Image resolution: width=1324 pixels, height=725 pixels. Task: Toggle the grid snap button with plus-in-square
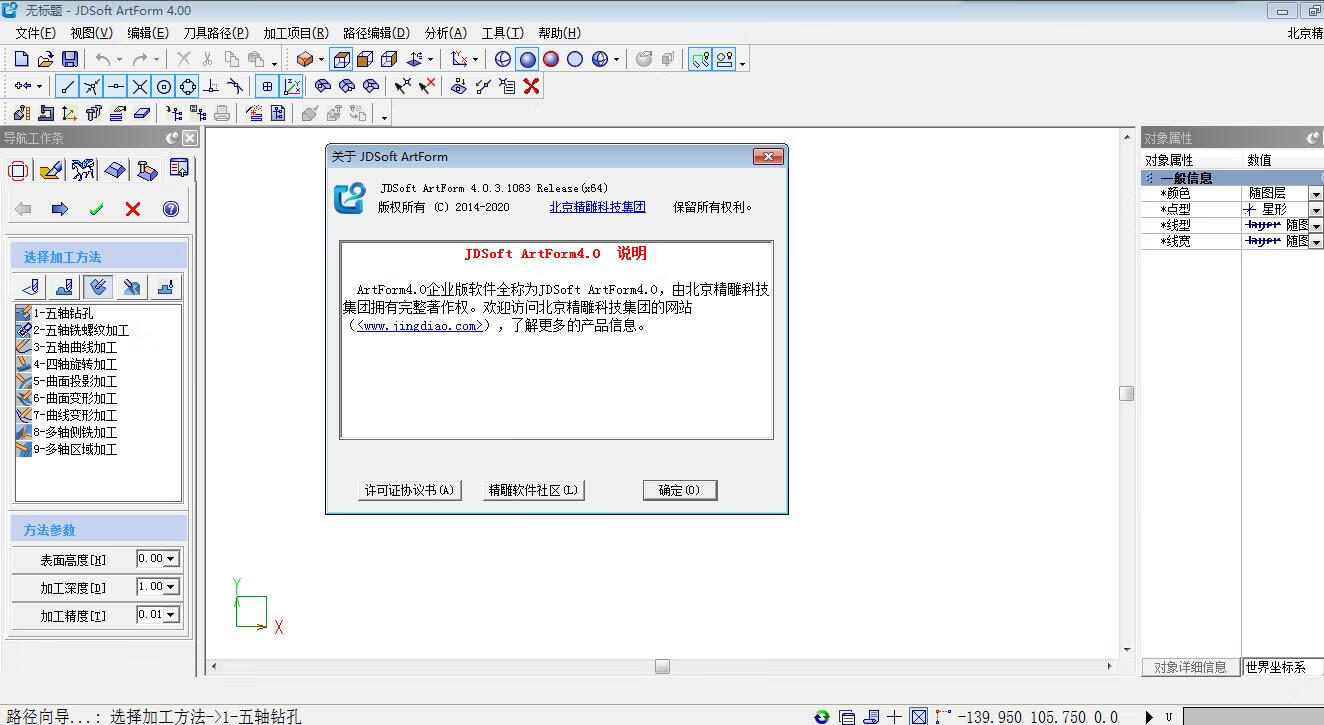(267, 86)
